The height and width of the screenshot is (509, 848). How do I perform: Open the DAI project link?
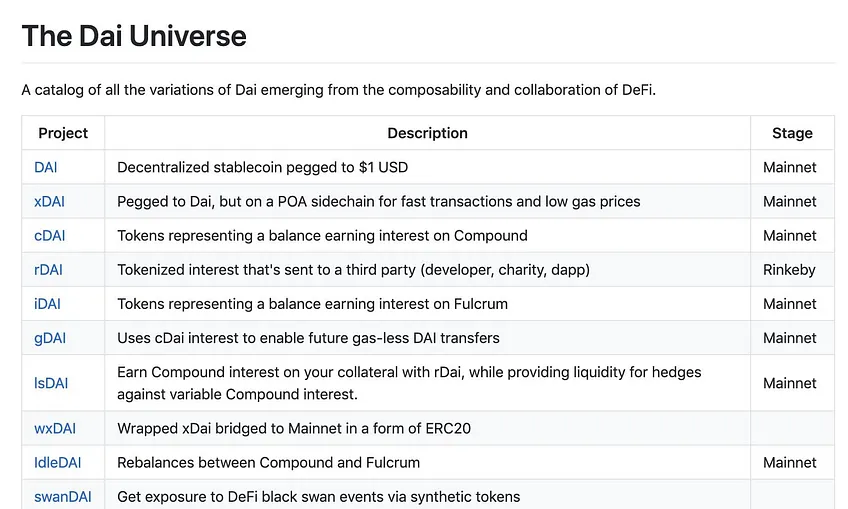click(x=45, y=167)
